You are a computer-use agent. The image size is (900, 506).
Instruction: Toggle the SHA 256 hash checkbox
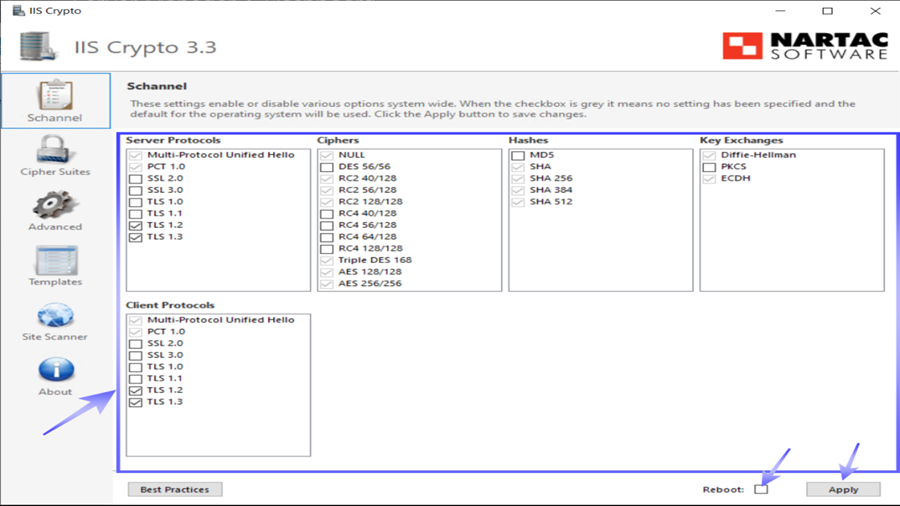(x=518, y=178)
